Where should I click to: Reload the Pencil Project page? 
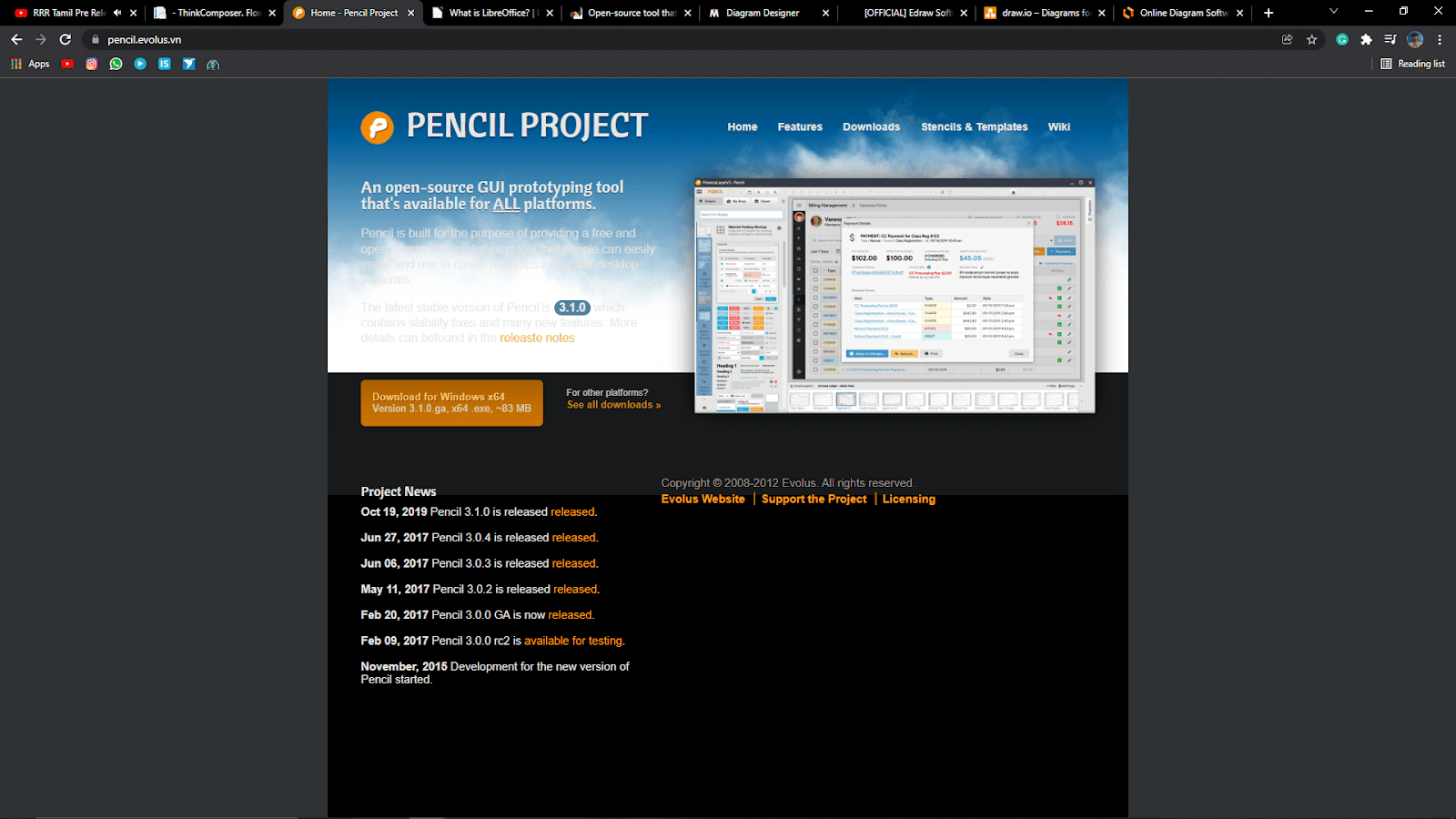pos(66,39)
